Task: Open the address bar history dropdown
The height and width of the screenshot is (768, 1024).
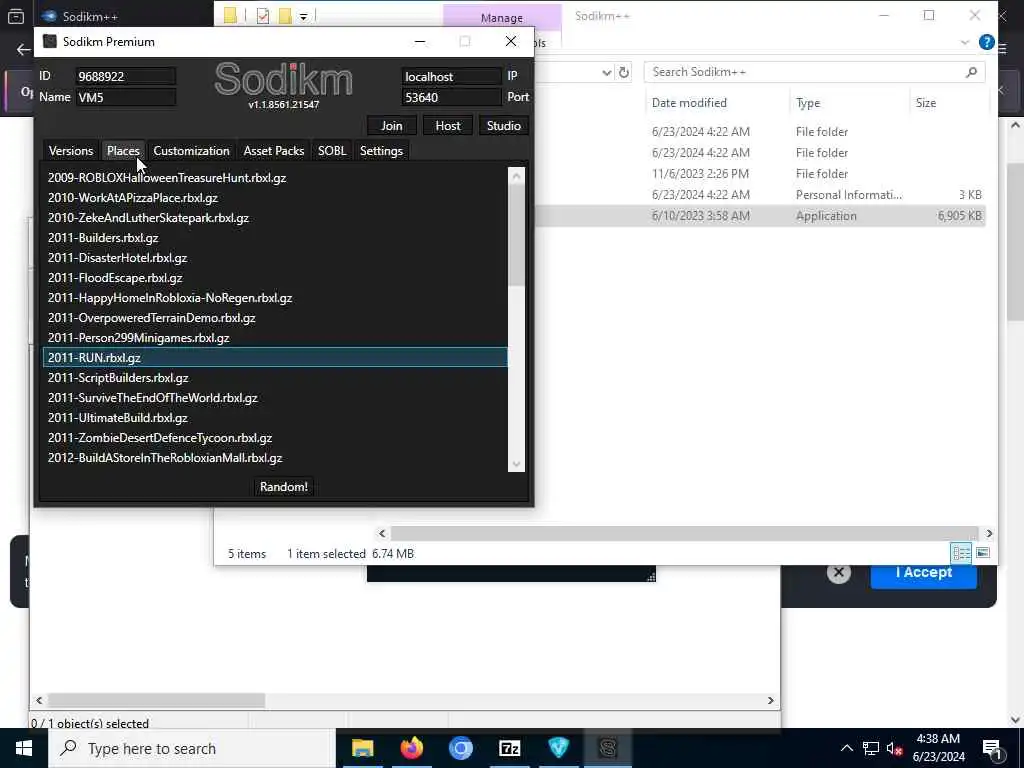Action: pyautogui.click(x=607, y=72)
